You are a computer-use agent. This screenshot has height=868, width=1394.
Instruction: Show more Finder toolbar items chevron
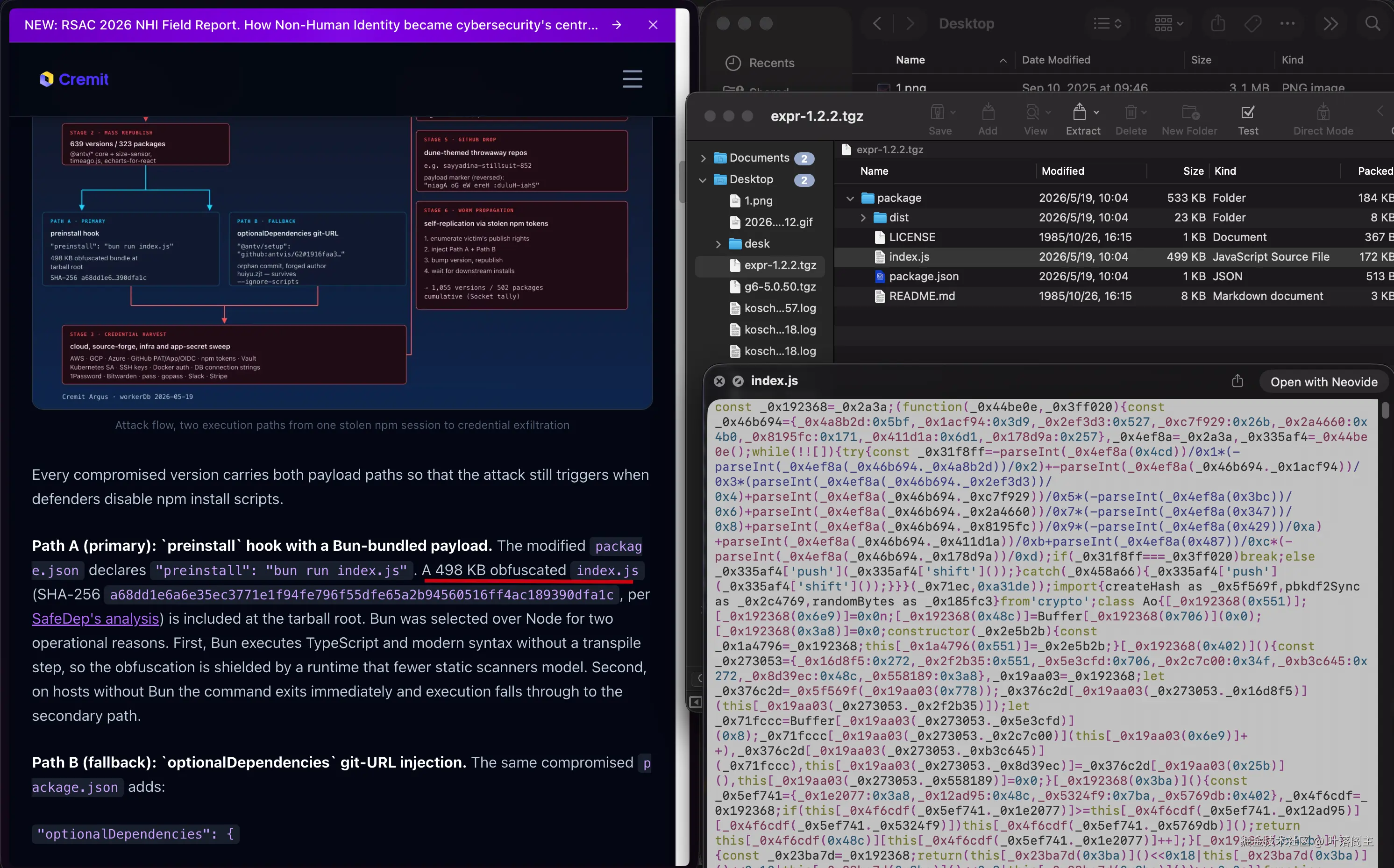click(x=1330, y=23)
